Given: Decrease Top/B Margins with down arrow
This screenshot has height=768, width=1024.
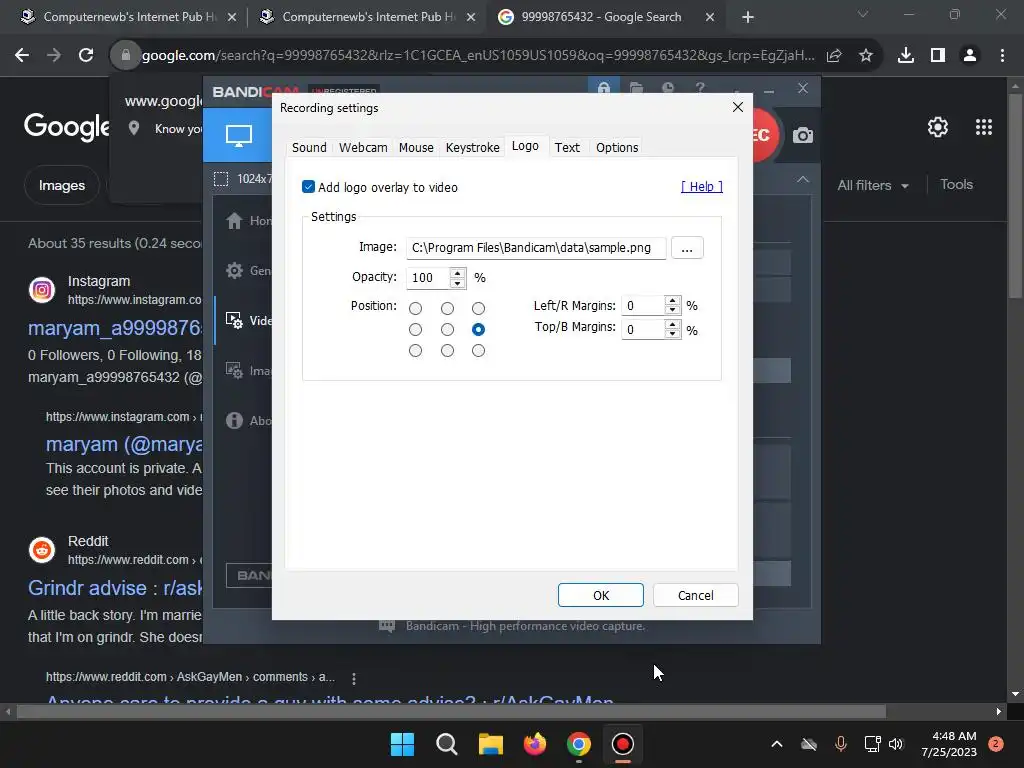Looking at the screenshot, I should pos(673,334).
